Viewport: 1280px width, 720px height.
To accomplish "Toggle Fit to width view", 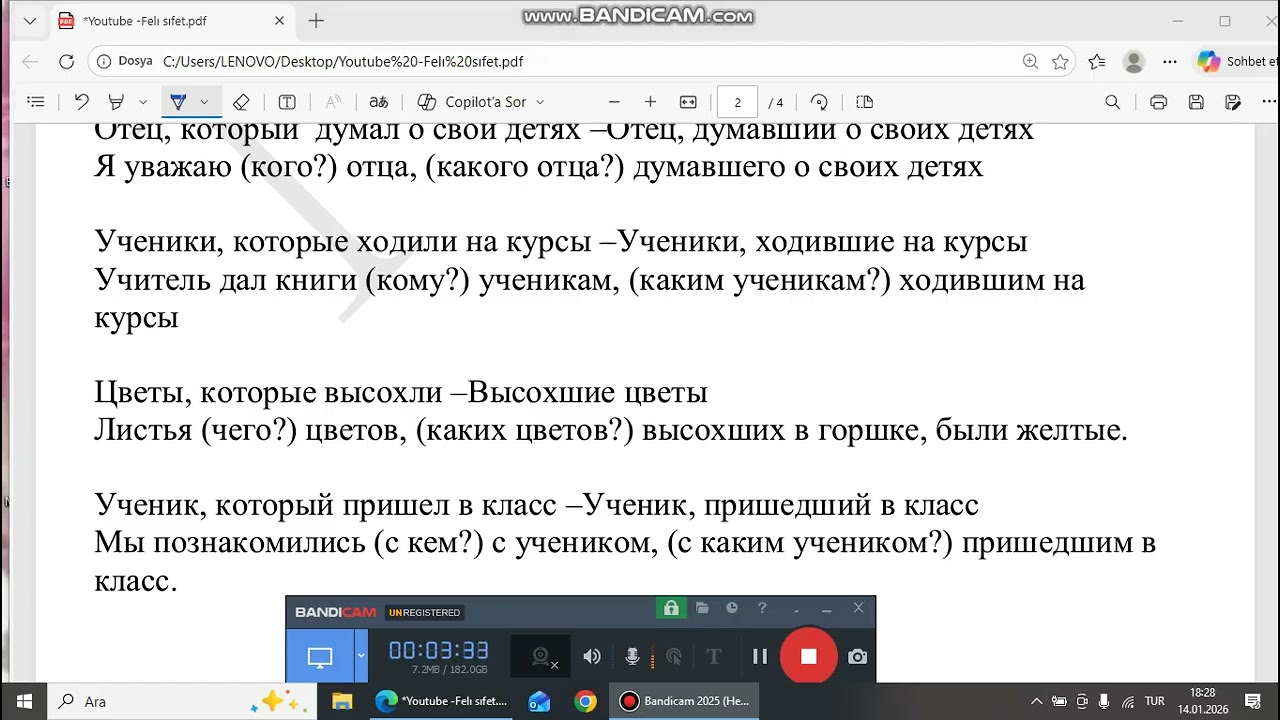I will click(x=688, y=102).
